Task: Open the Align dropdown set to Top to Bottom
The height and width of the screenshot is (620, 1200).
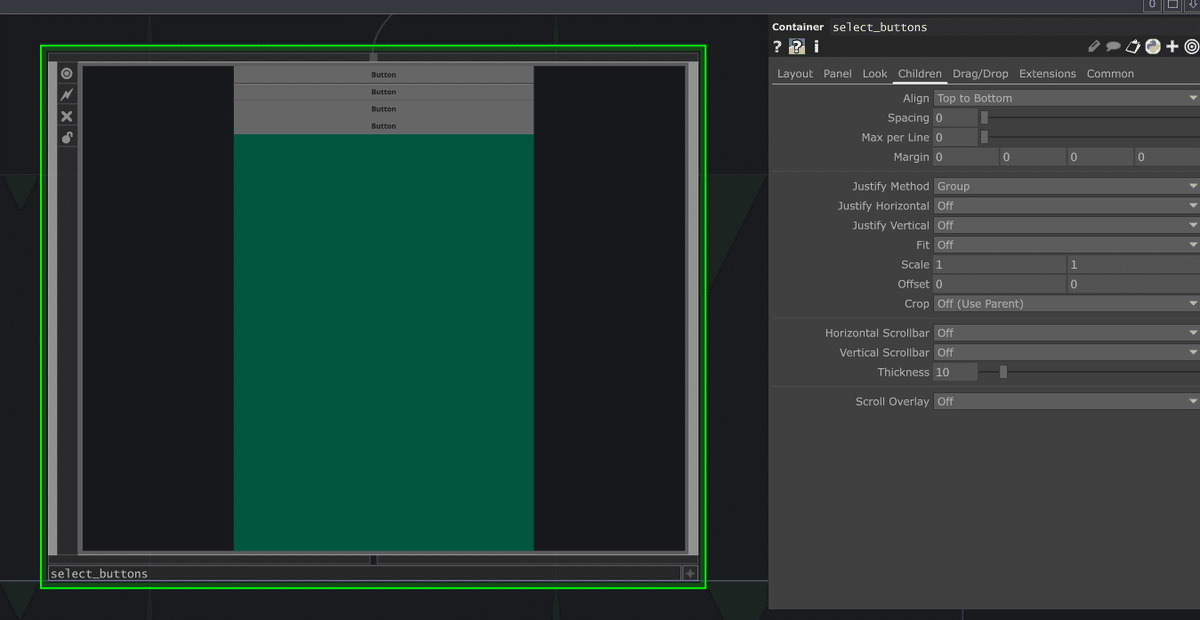Action: coord(1066,98)
